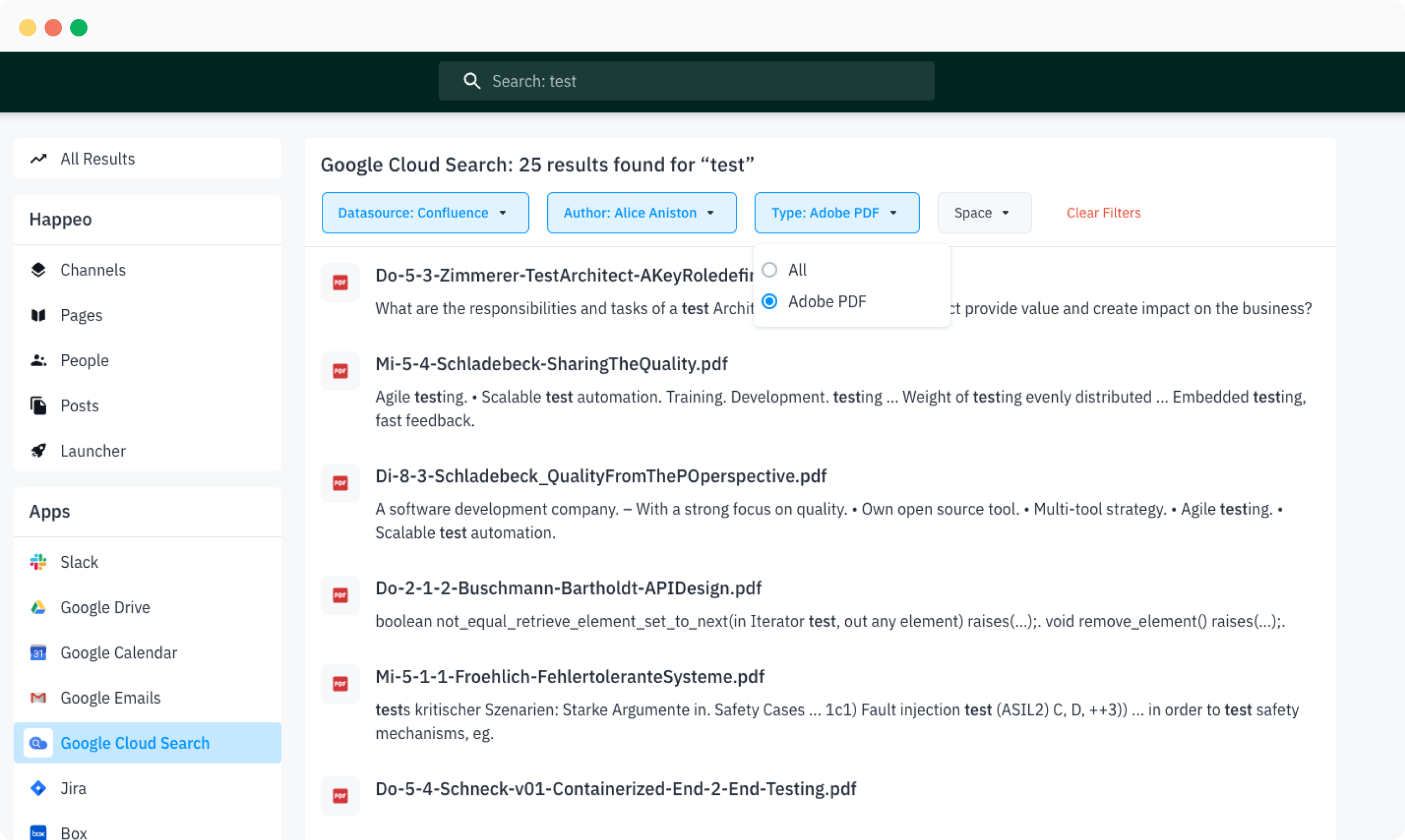Viewport: 1405px width, 840px height.
Task: Clear Filters link
Action: [1103, 213]
